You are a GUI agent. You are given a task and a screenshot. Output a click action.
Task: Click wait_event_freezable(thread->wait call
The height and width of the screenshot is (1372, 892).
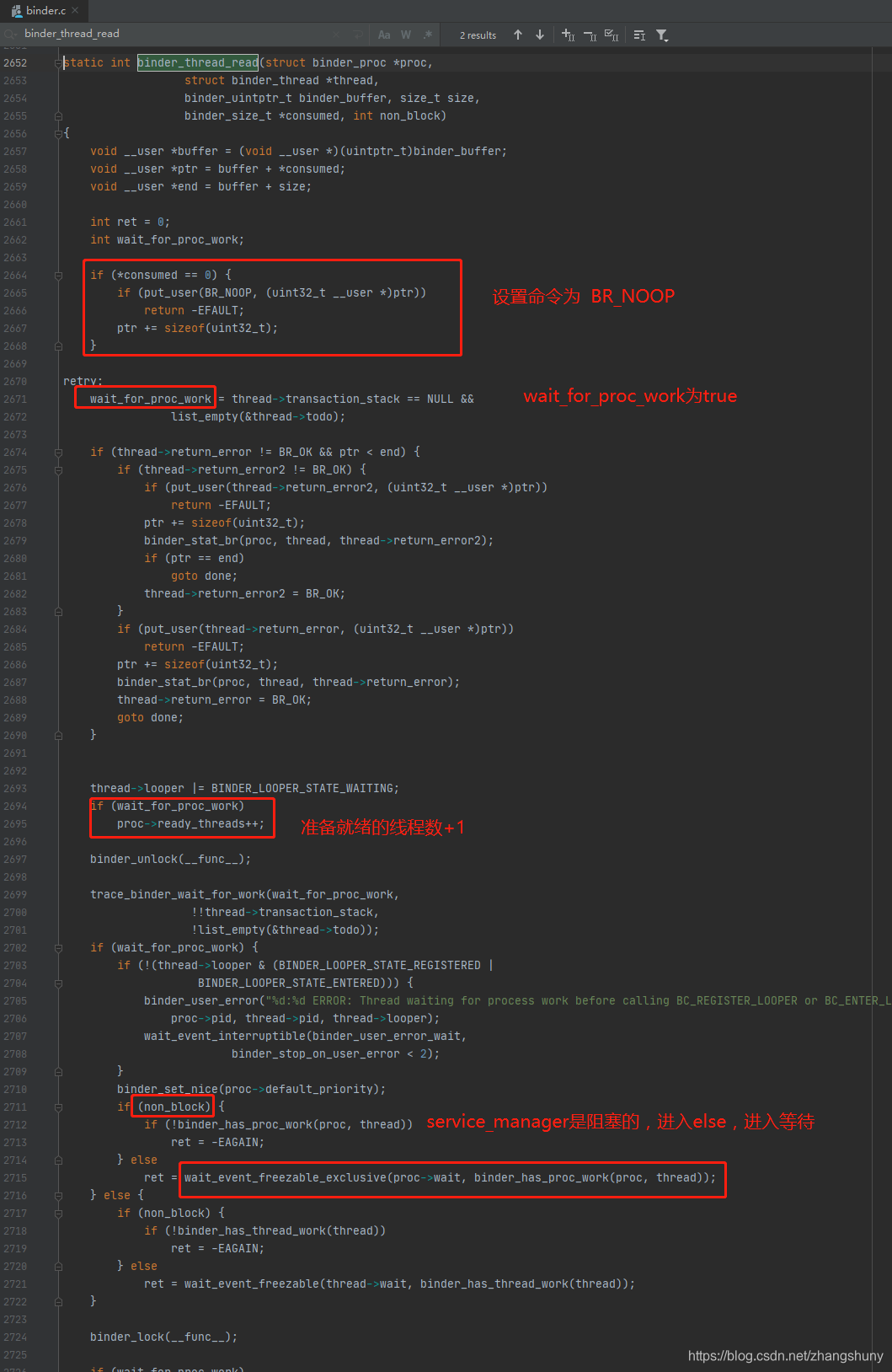409,1284
